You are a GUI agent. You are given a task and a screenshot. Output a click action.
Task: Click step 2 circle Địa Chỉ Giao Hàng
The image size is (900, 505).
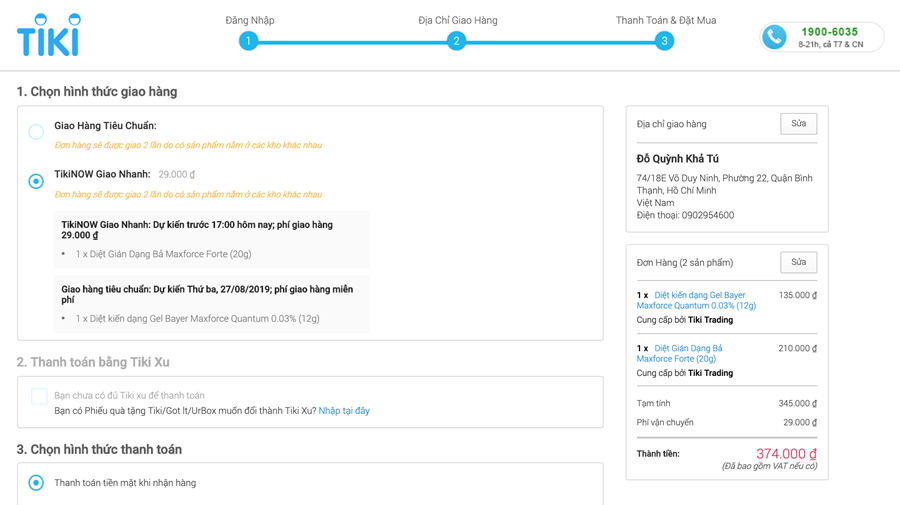click(457, 41)
